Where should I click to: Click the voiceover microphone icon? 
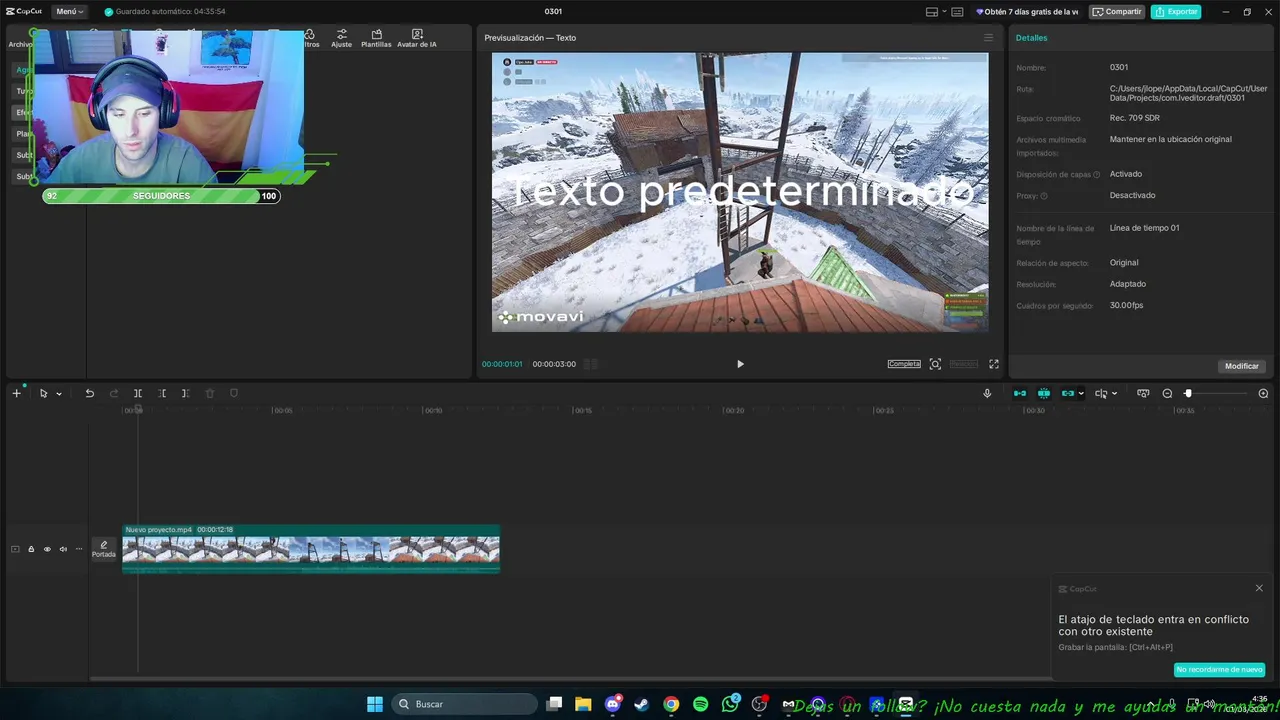coord(987,393)
